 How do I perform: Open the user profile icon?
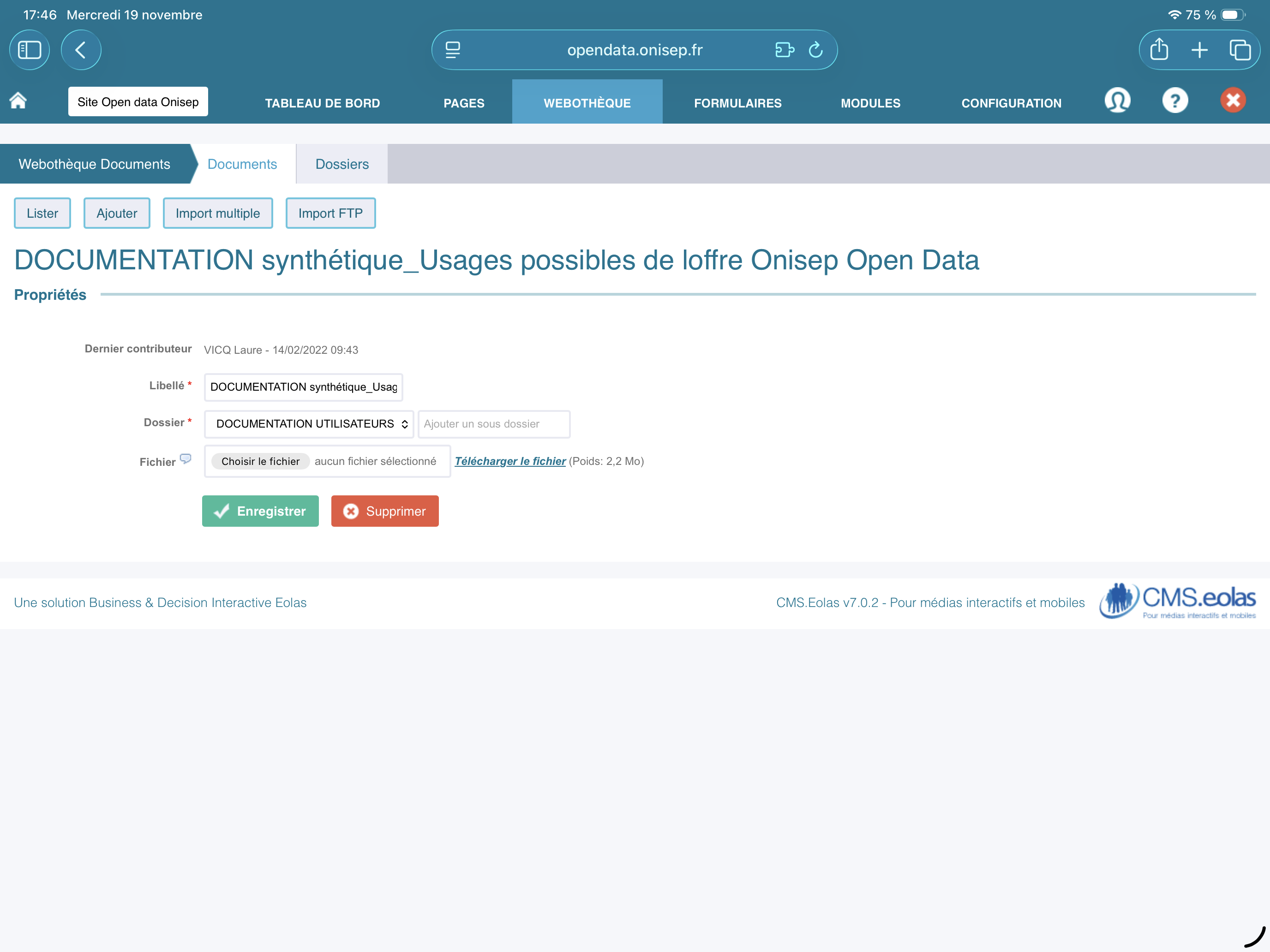(x=1117, y=101)
